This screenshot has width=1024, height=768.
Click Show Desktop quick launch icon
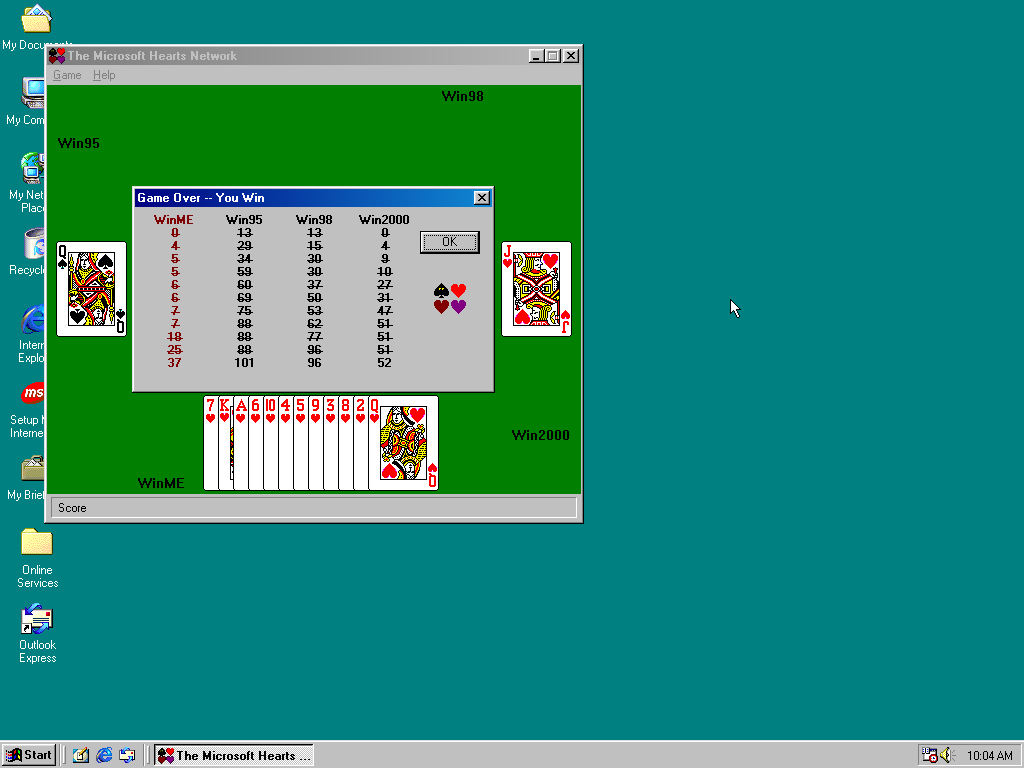coord(81,755)
